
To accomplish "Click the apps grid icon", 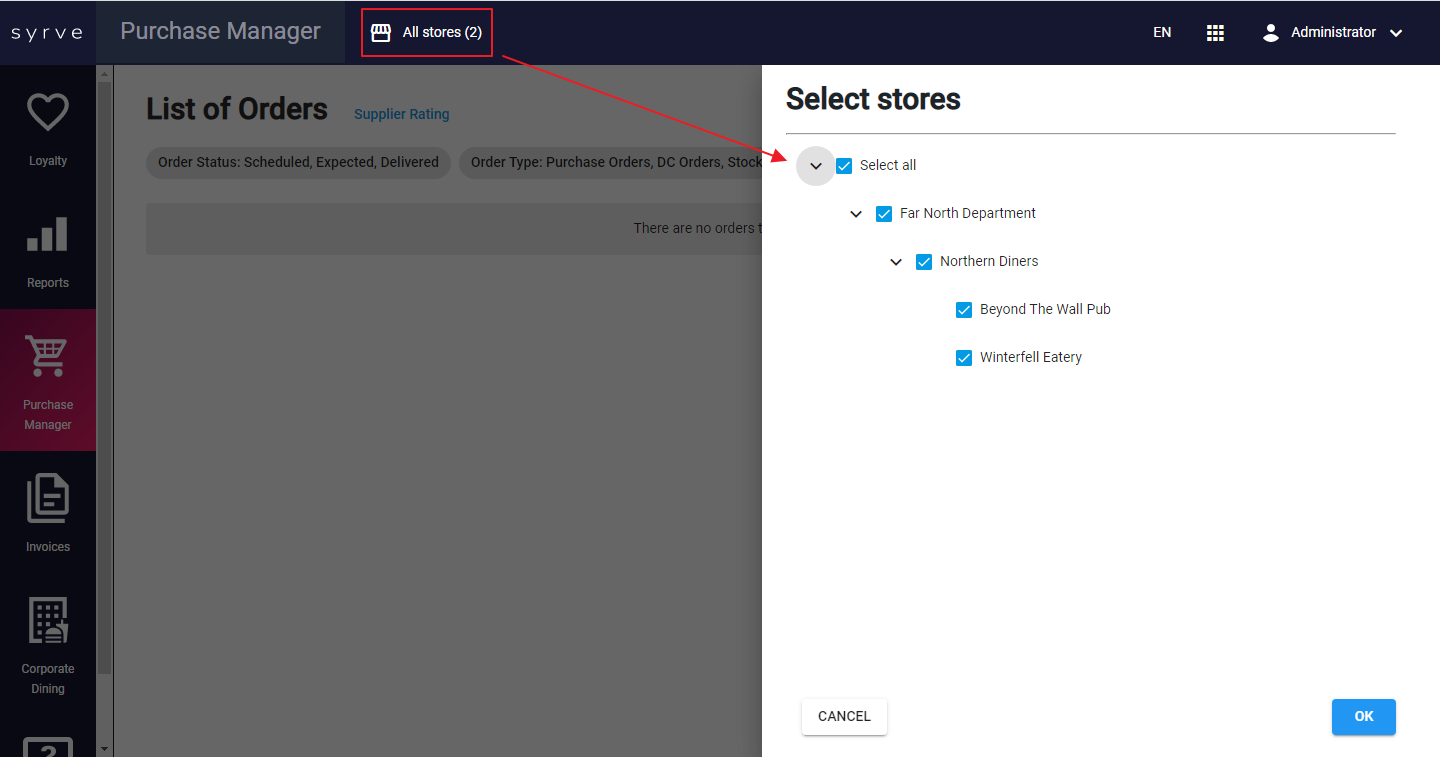I will pos(1215,33).
